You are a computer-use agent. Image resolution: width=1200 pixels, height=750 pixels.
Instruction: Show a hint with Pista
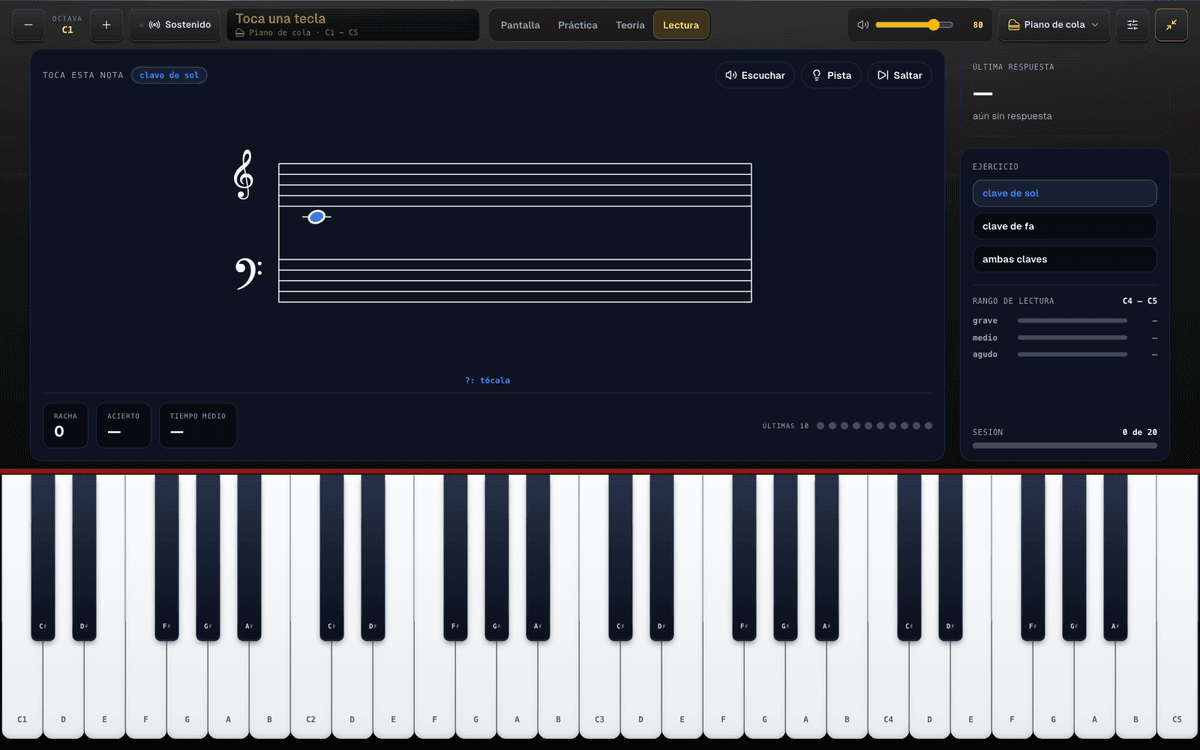point(831,75)
